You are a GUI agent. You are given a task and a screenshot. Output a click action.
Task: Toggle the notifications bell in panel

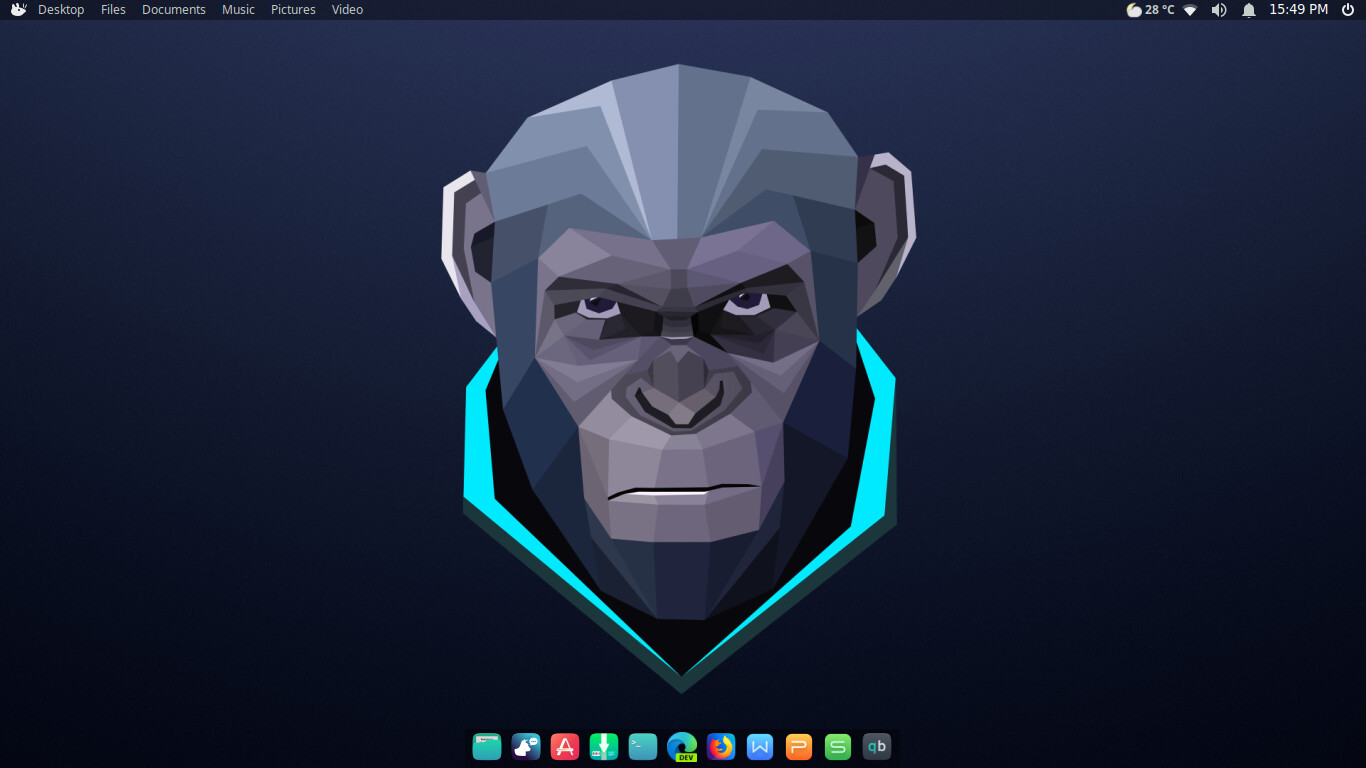pyautogui.click(x=1249, y=10)
